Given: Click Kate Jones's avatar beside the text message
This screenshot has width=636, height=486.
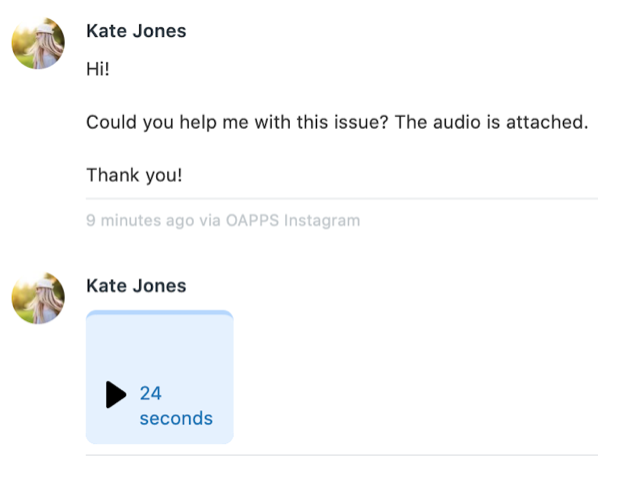Looking at the screenshot, I should click(x=38, y=43).
